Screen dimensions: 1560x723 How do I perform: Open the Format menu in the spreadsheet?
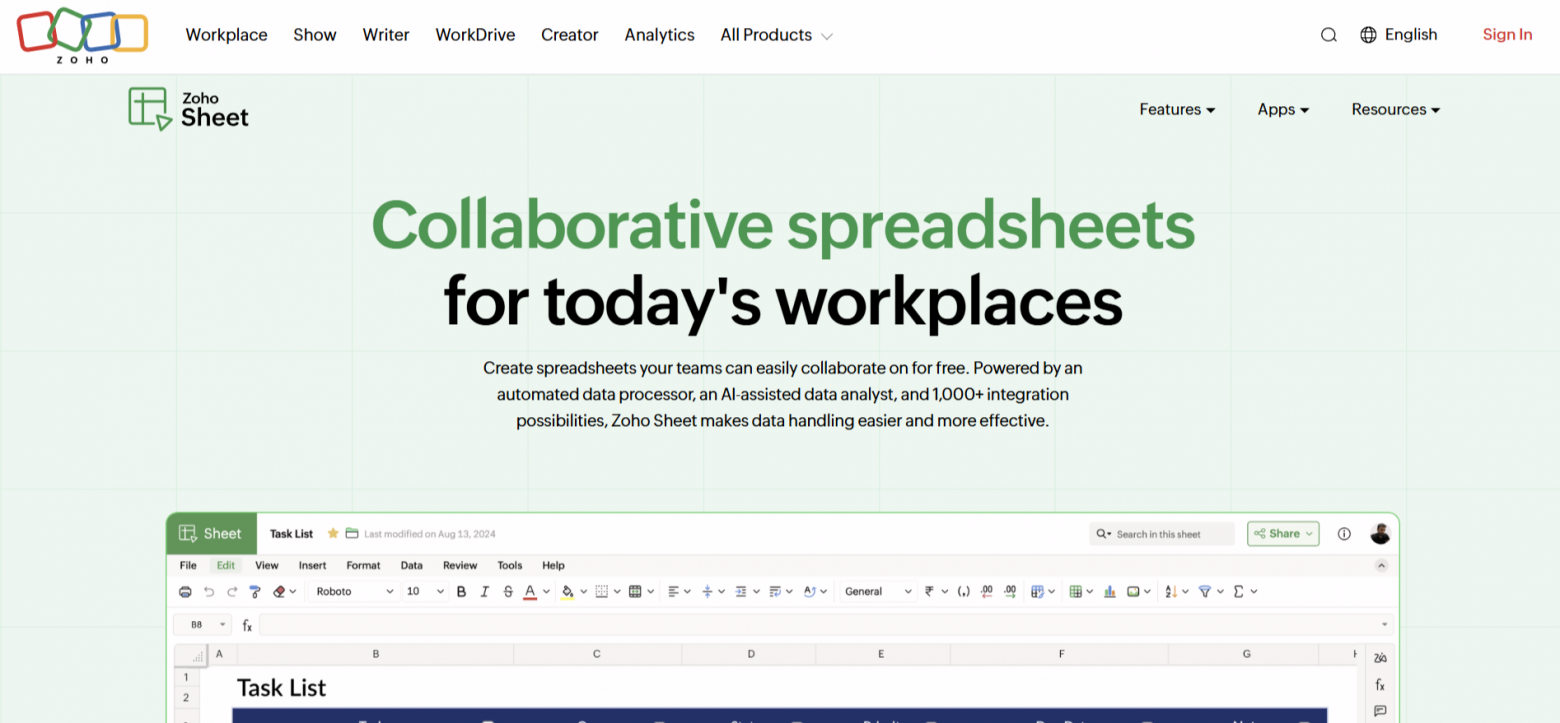[364, 565]
